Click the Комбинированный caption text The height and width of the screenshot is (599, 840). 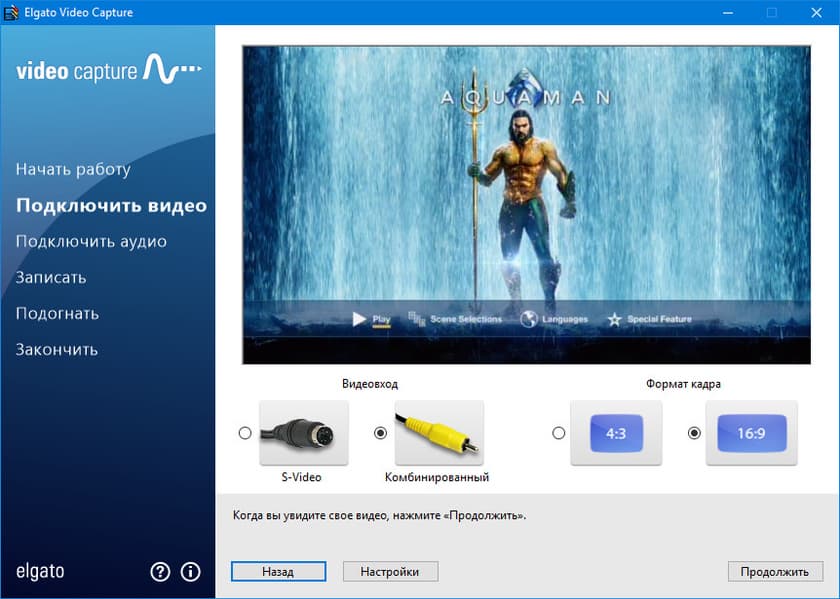(437, 477)
